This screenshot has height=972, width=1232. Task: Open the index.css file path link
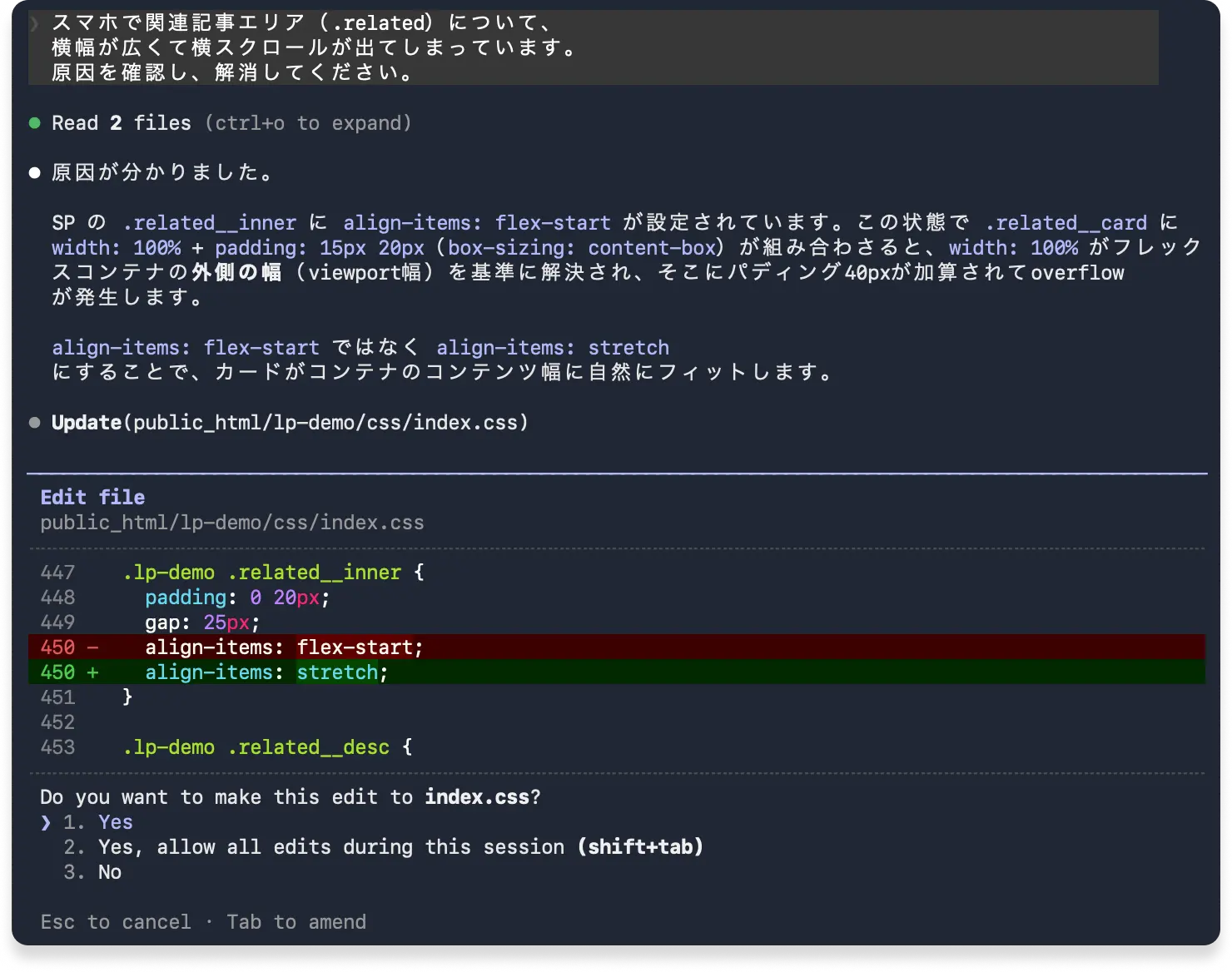pos(232,523)
